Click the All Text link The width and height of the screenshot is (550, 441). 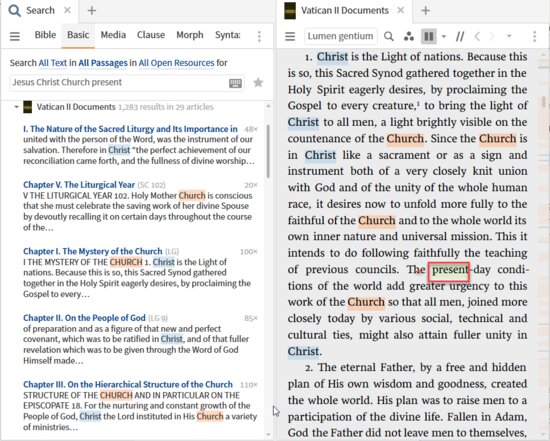(x=53, y=63)
